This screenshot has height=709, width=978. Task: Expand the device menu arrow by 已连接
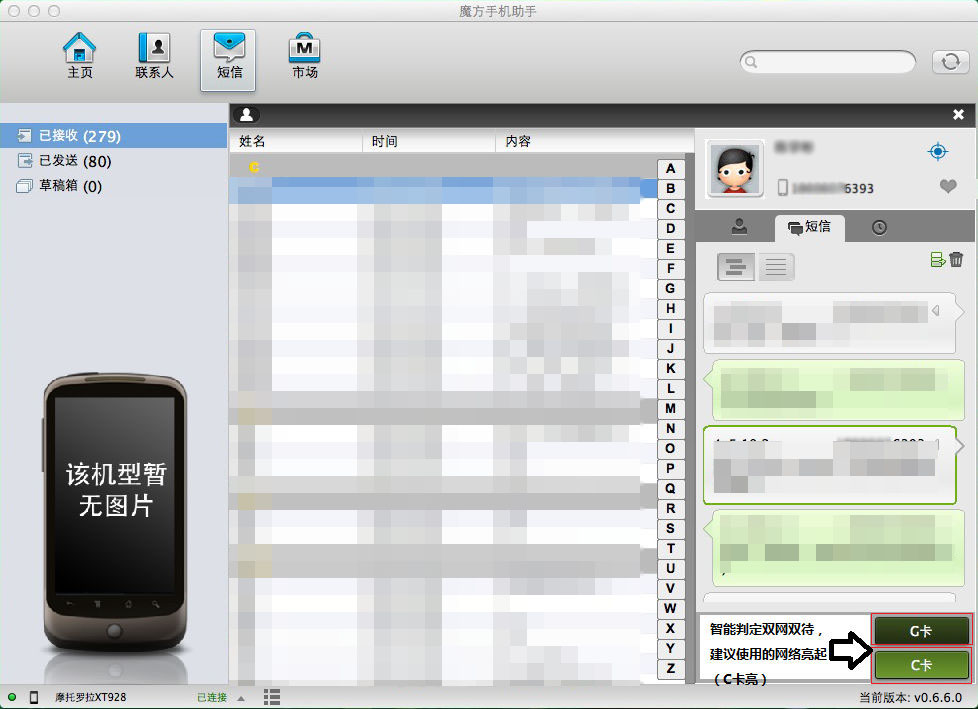(242, 697)
